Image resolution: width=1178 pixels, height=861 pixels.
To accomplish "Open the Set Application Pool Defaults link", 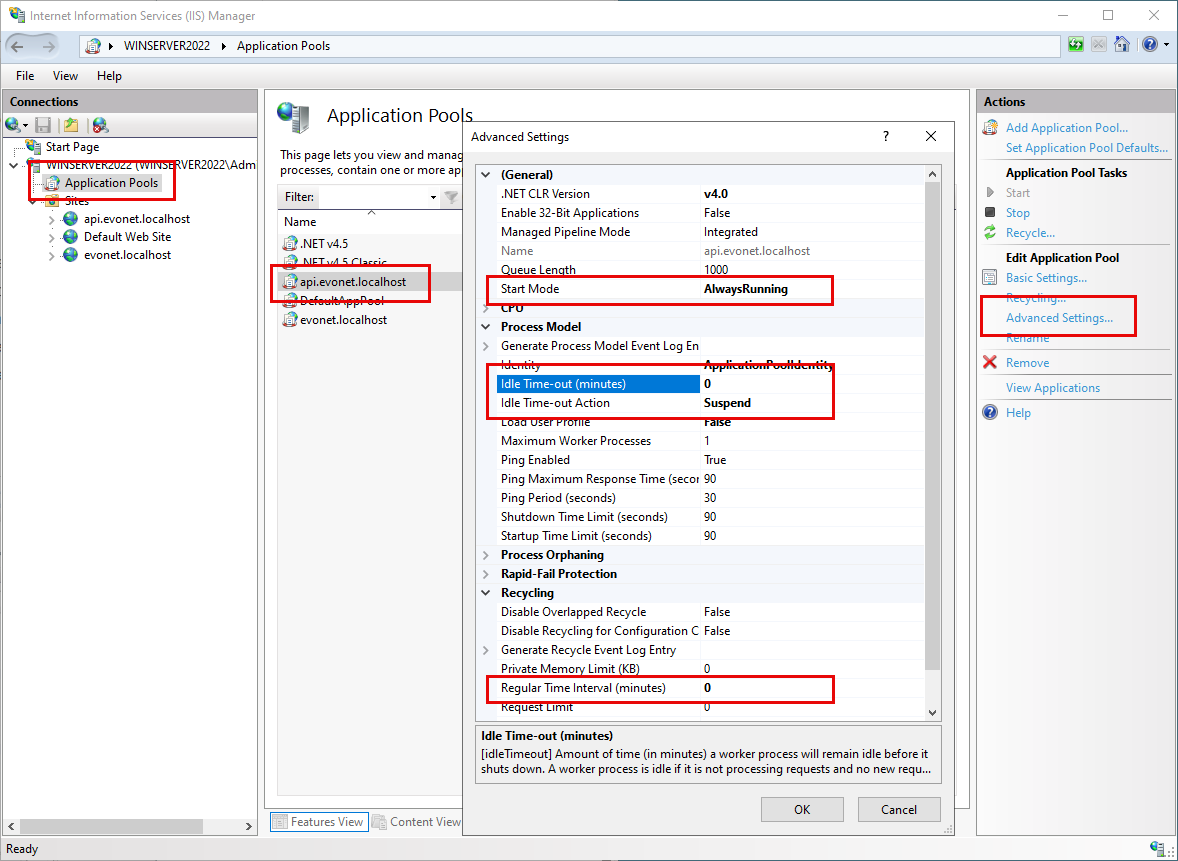I will (x=1086, y=148).
